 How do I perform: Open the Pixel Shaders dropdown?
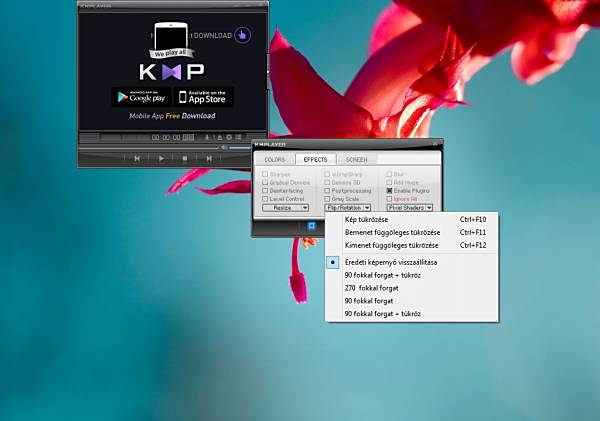409,208
